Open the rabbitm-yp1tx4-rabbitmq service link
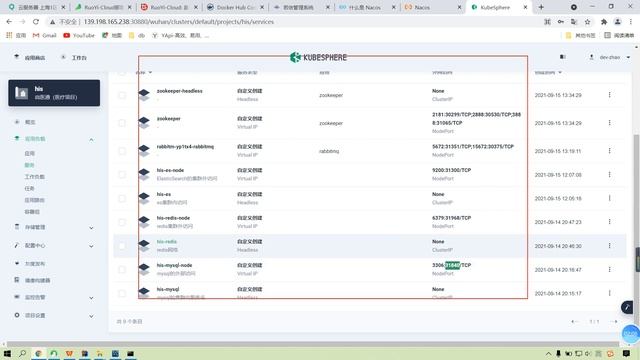Viewport: 640px width, 360px height. click(x=185, y=147)
